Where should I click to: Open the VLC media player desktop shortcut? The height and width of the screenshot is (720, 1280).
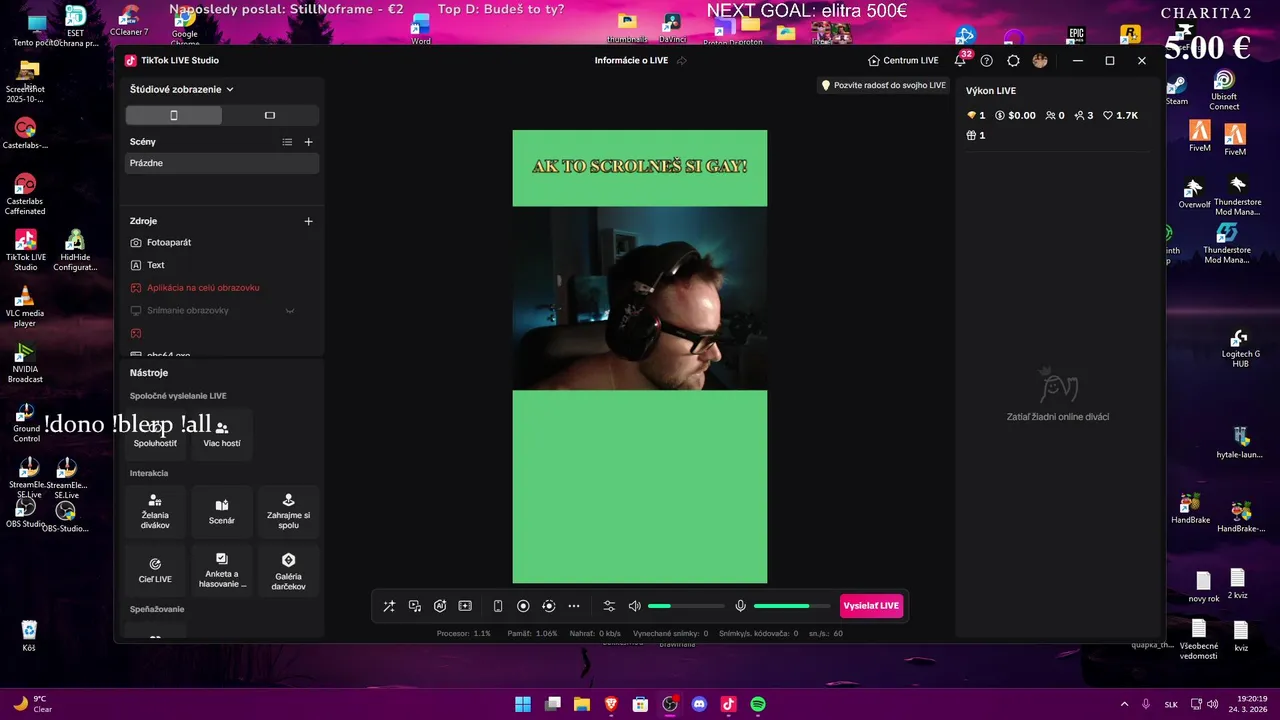point(25,307)
